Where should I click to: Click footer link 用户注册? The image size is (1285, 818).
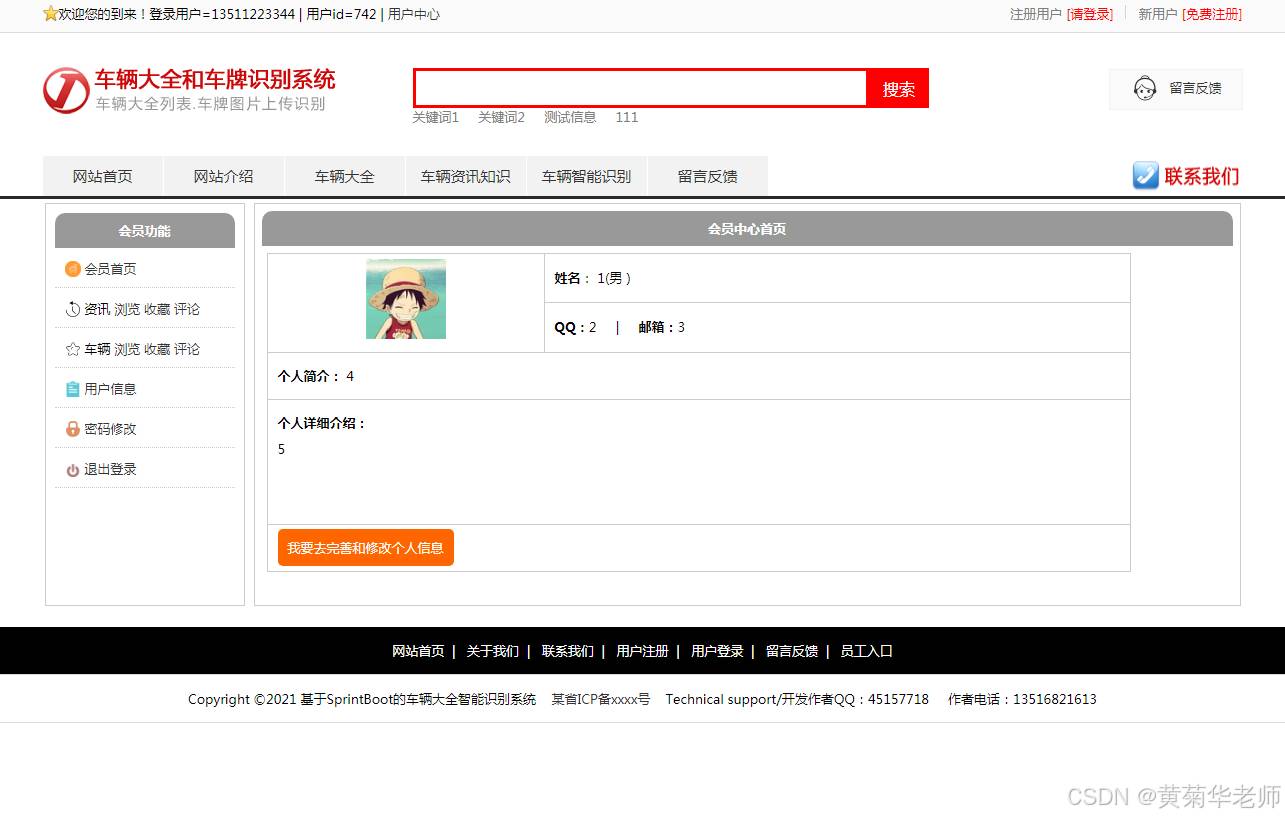tap(642, 651)
